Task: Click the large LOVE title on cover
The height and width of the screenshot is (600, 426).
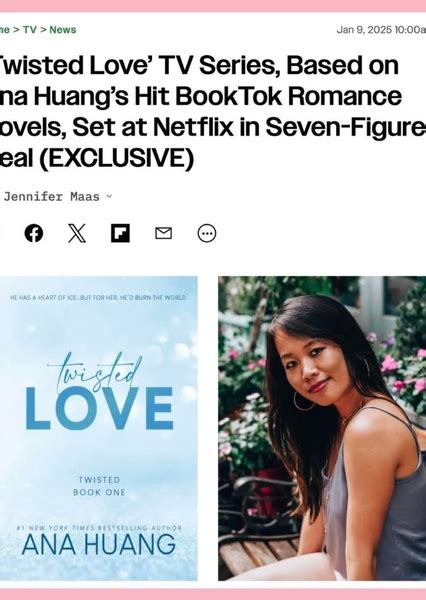Action: 100,408
